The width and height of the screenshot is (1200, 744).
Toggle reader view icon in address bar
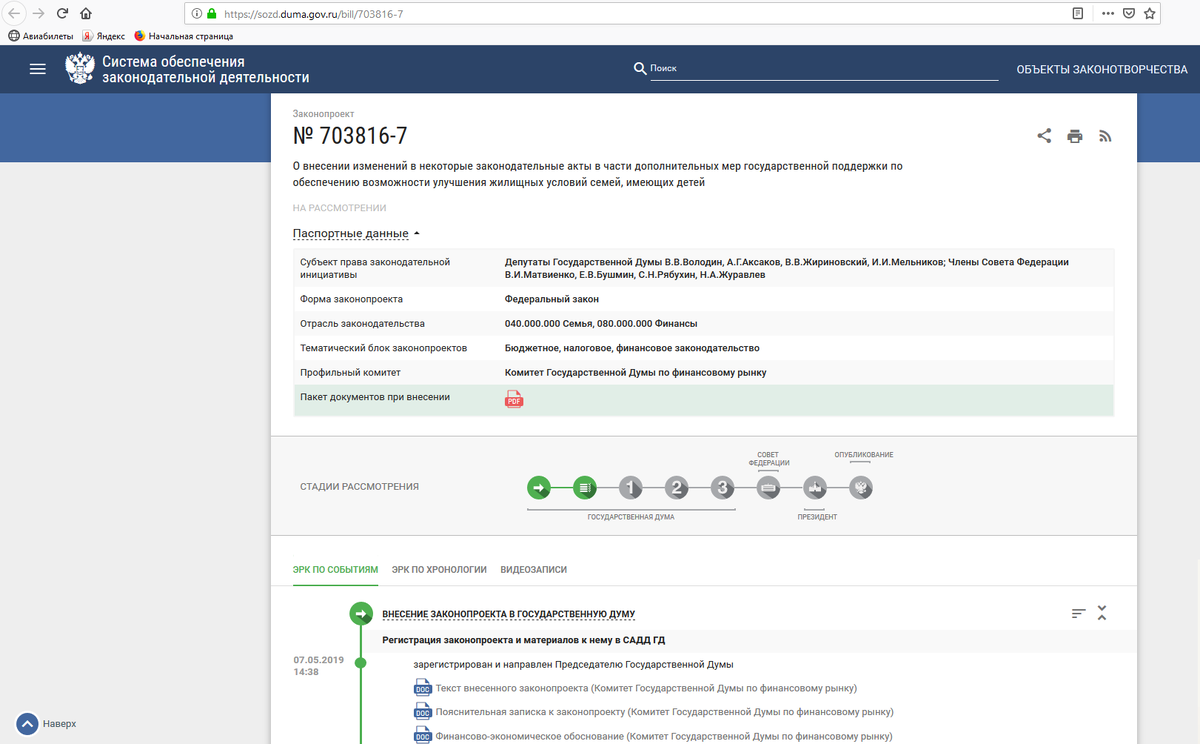(1077, 14)
